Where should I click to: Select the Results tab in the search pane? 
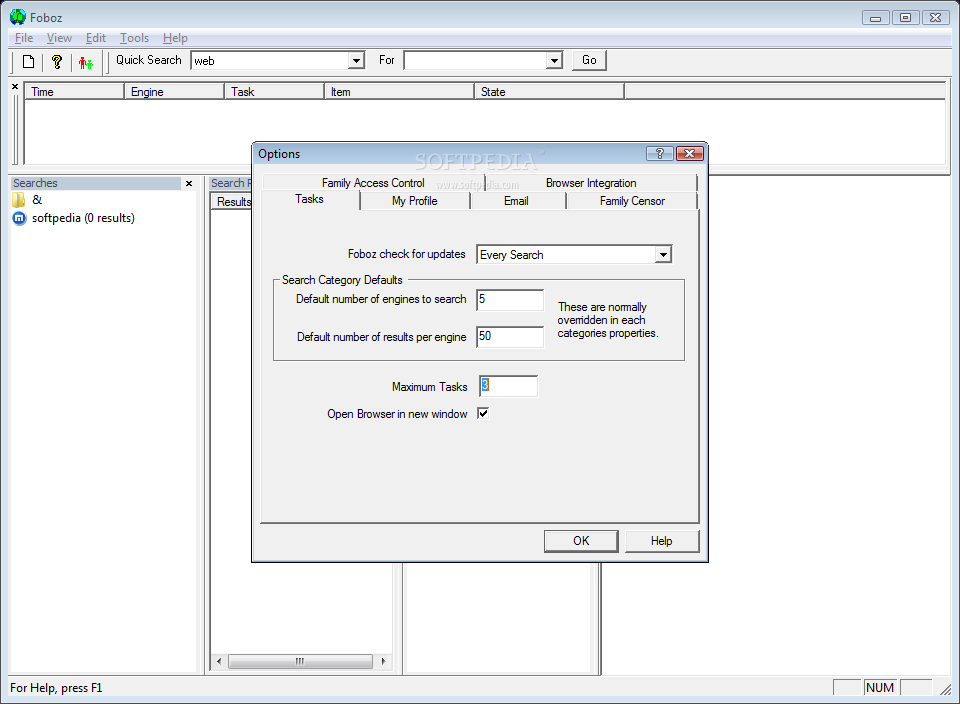(232, 201)
